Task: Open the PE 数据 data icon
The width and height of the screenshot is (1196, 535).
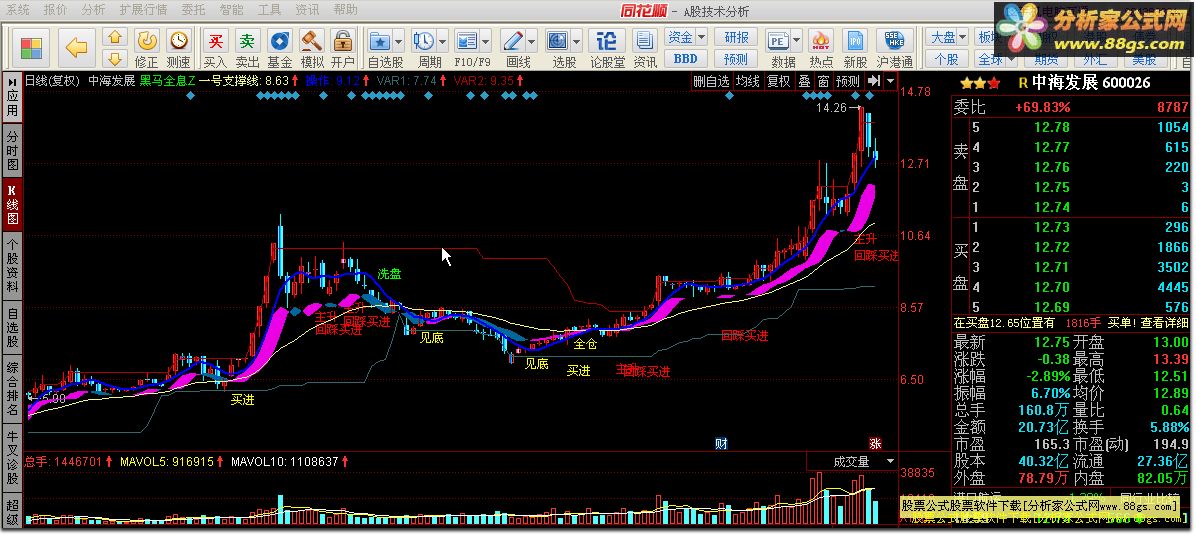Action: point(778,40)
